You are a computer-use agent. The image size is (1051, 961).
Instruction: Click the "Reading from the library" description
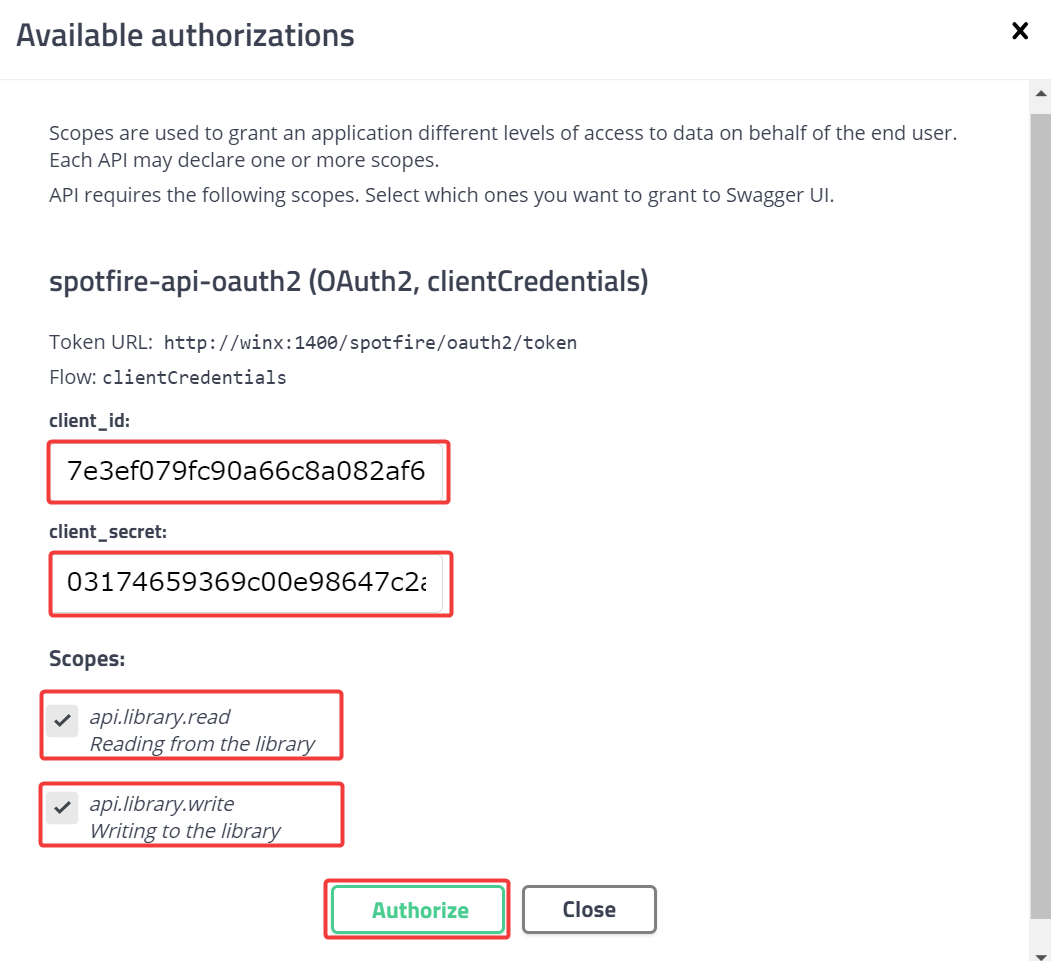(202, 744)
